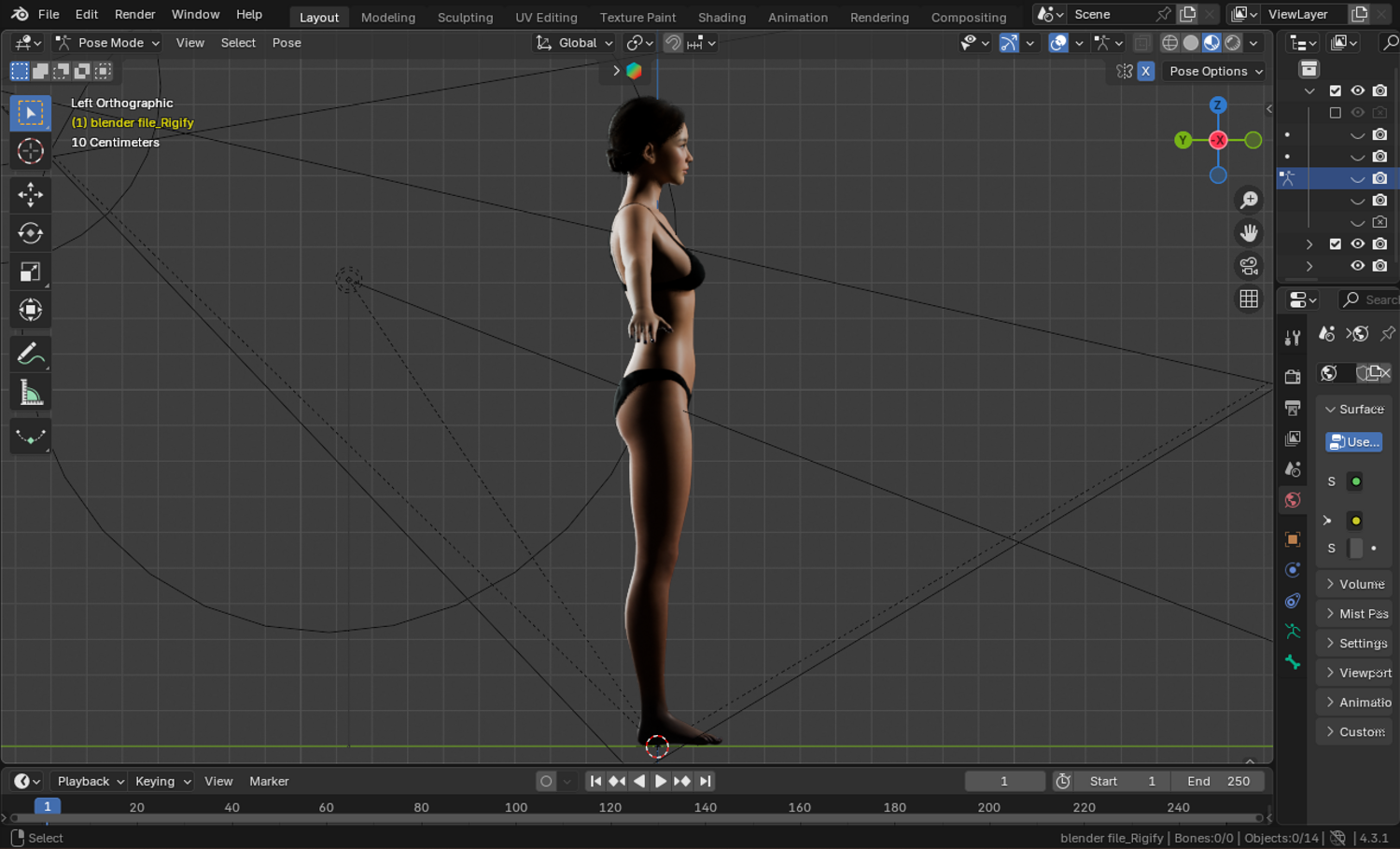Screen dimensions: 1400x849
Task: Open the pivot point dropdown
Action: pos(639,43)
